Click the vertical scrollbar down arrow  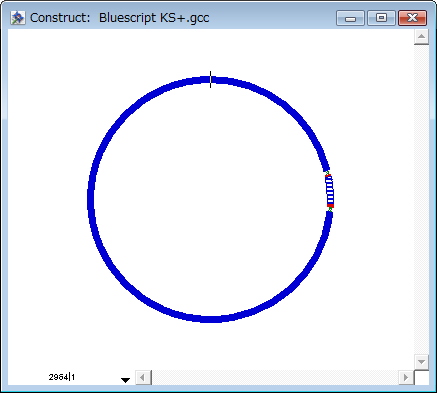421,362
